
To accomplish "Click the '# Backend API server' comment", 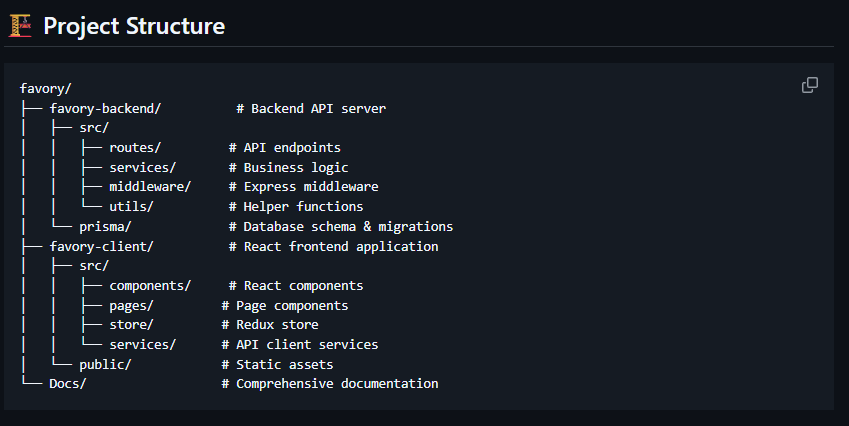I will tap(311, 108).
